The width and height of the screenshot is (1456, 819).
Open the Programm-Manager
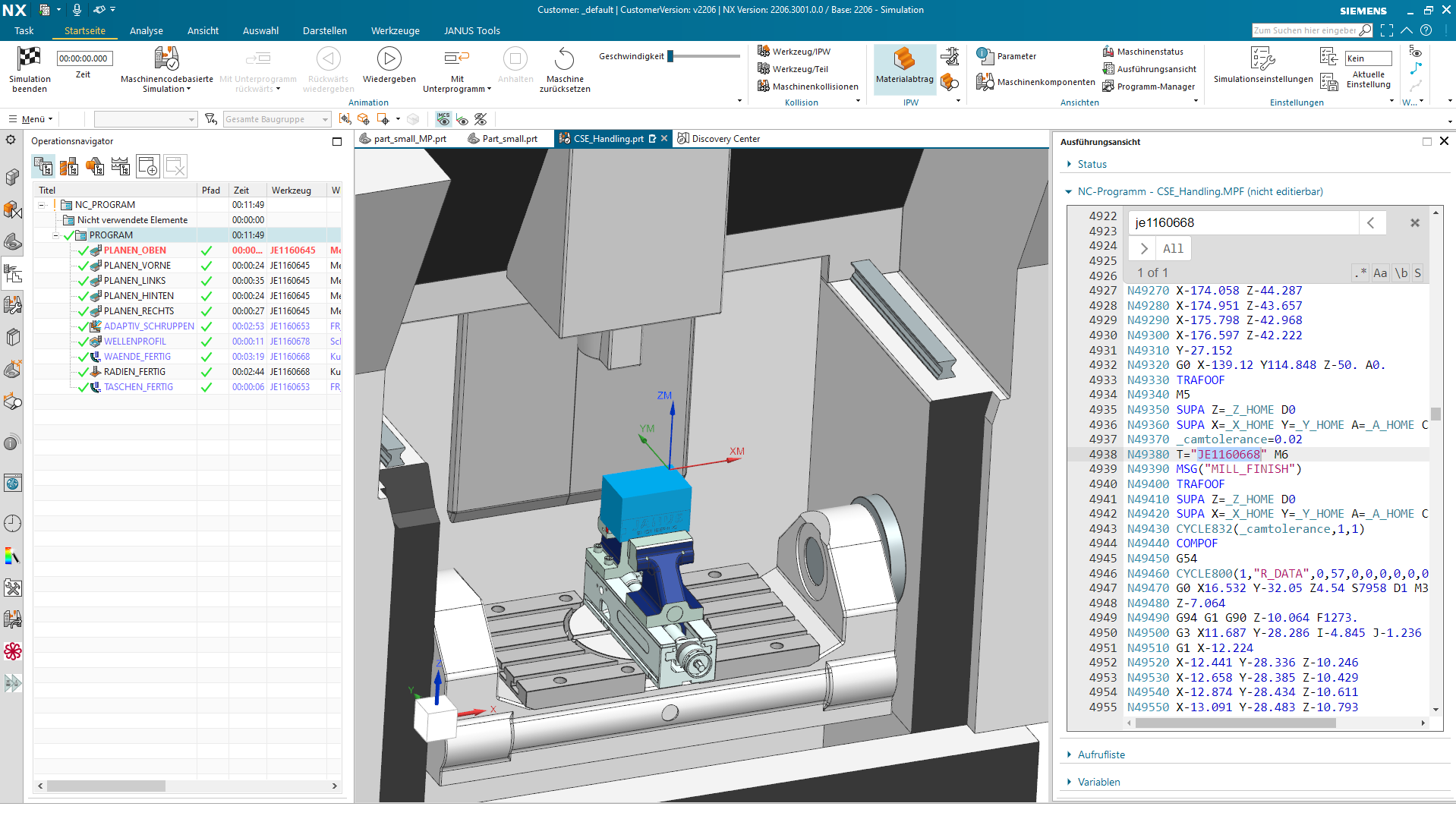pyautogui.click(x=1149, y=87)
